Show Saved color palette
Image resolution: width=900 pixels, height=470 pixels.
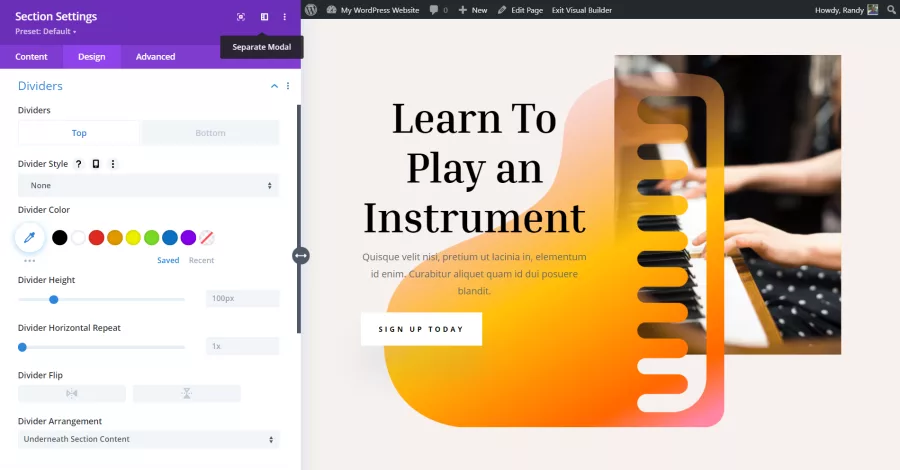pos(168,261)
